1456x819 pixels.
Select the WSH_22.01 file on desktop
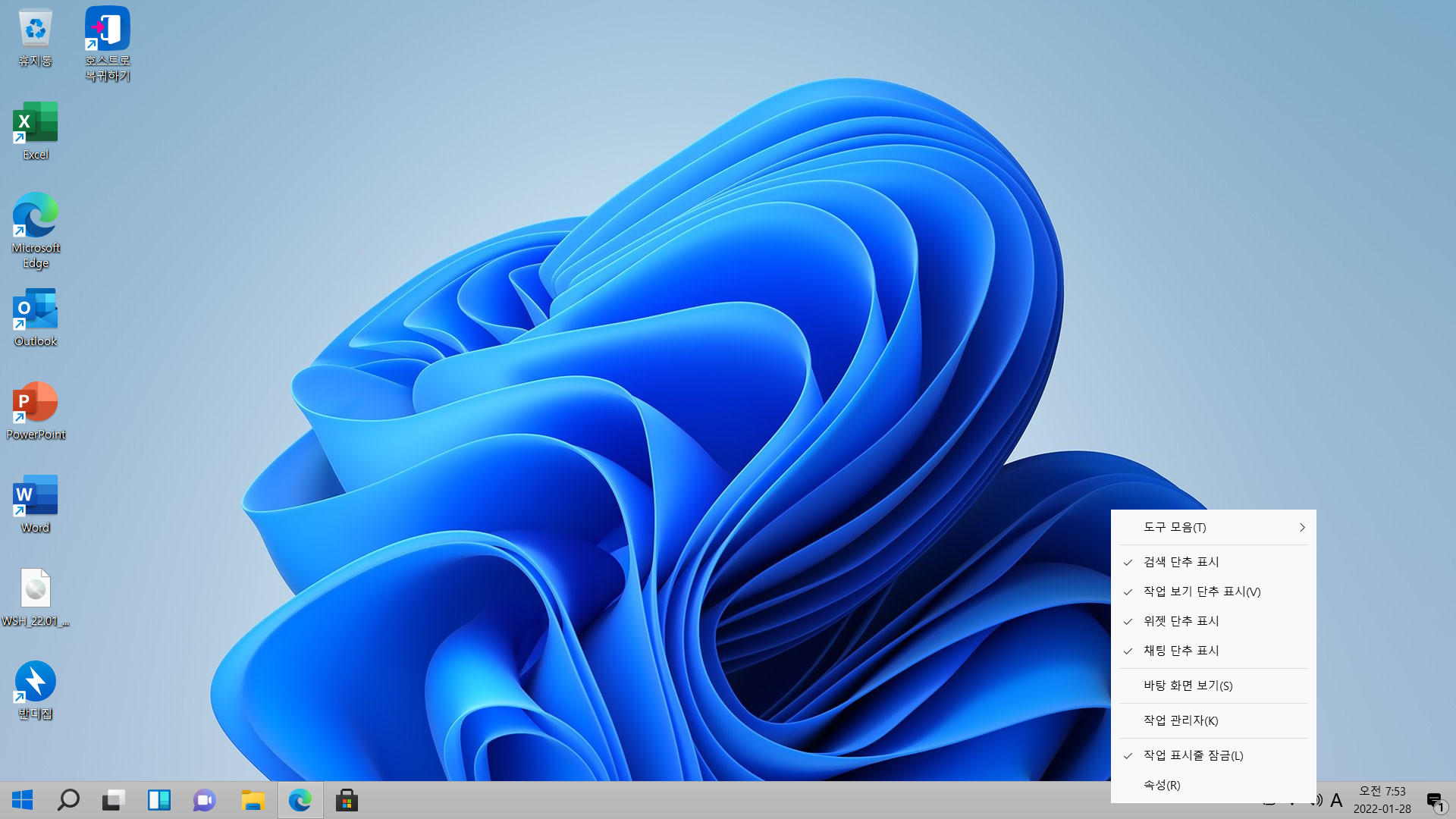click(x=35, y=598)
